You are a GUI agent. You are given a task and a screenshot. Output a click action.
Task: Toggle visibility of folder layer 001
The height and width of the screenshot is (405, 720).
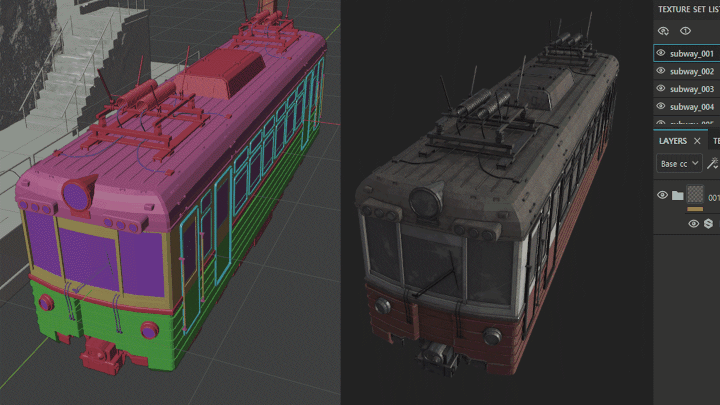(662, 196)
